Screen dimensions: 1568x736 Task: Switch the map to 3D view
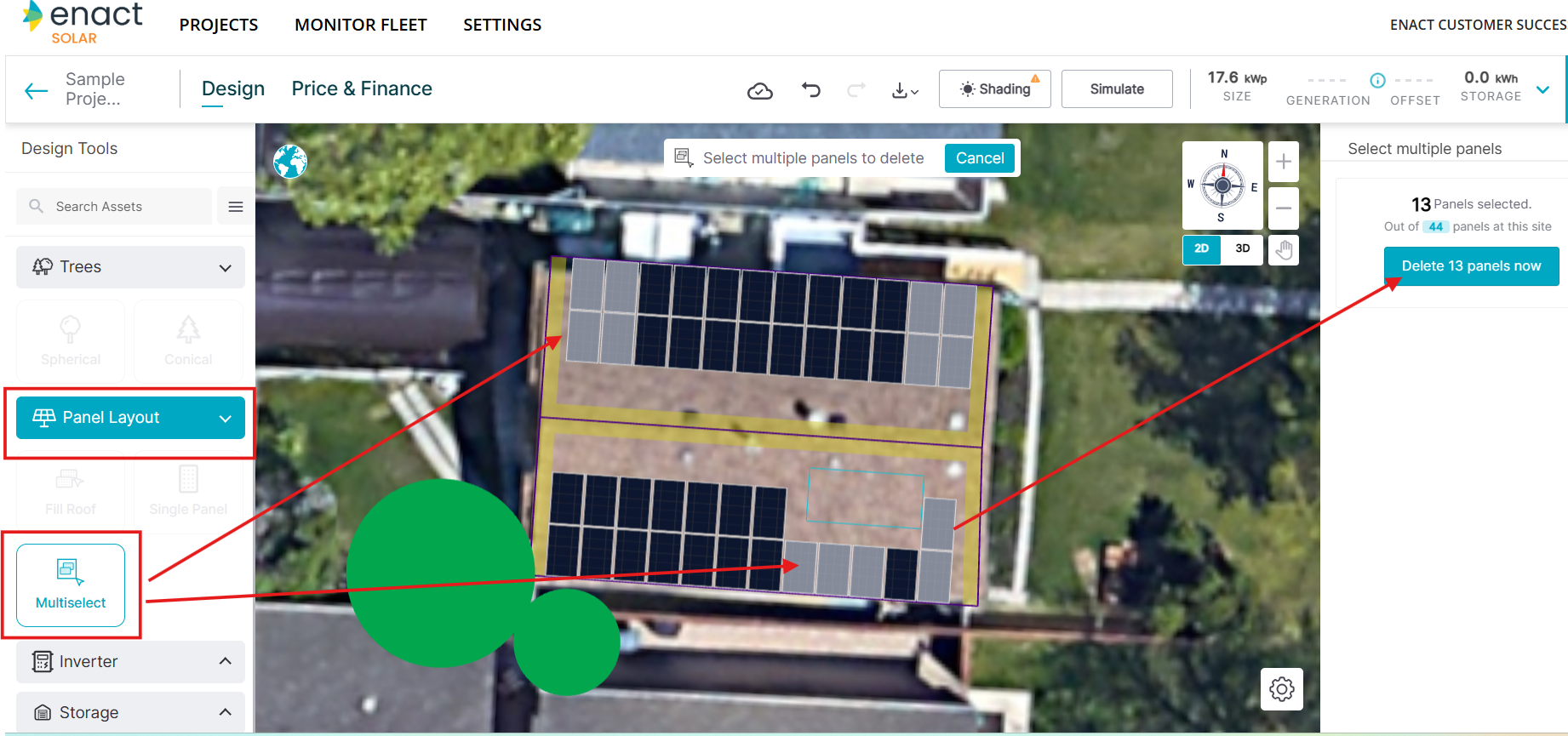coord(1242,249)
